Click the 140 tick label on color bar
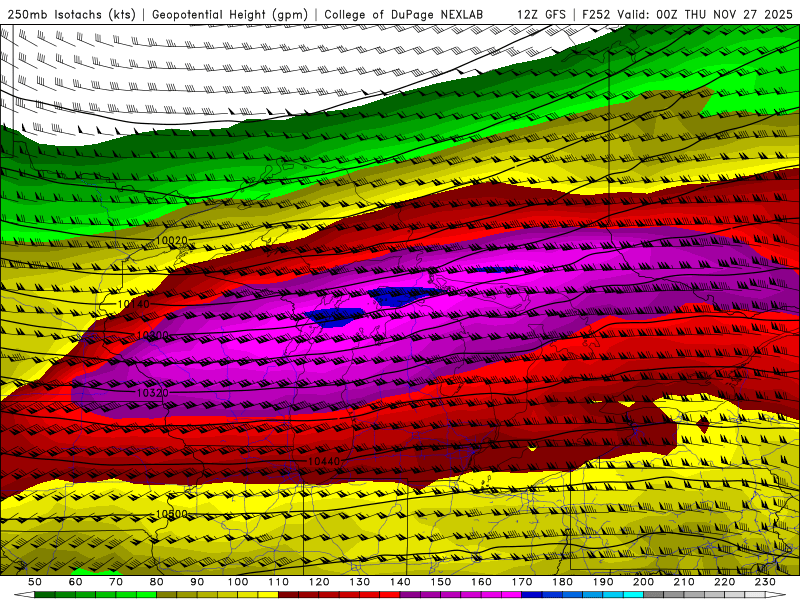This screenshot has height=600, width=800. click(x=400, y=582)
